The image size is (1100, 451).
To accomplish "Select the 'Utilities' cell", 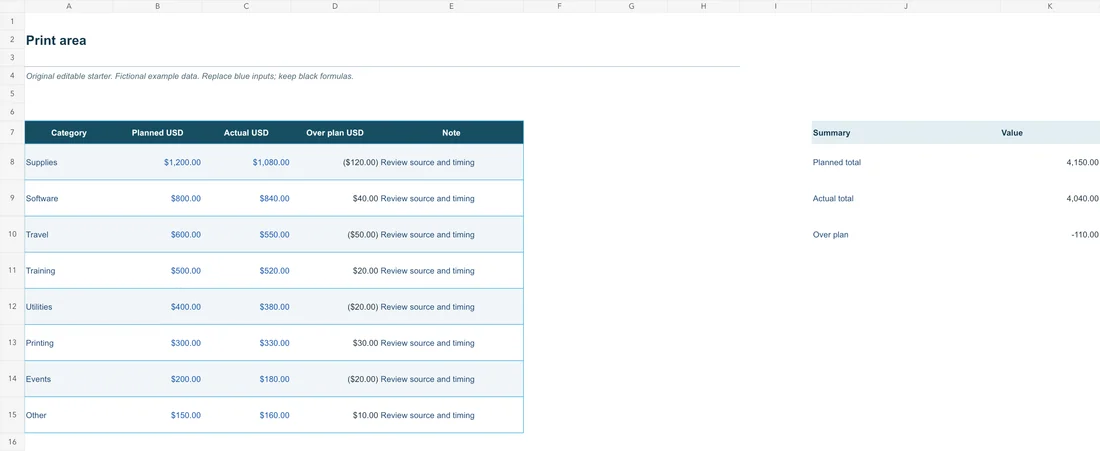I will tap(69, 307).
